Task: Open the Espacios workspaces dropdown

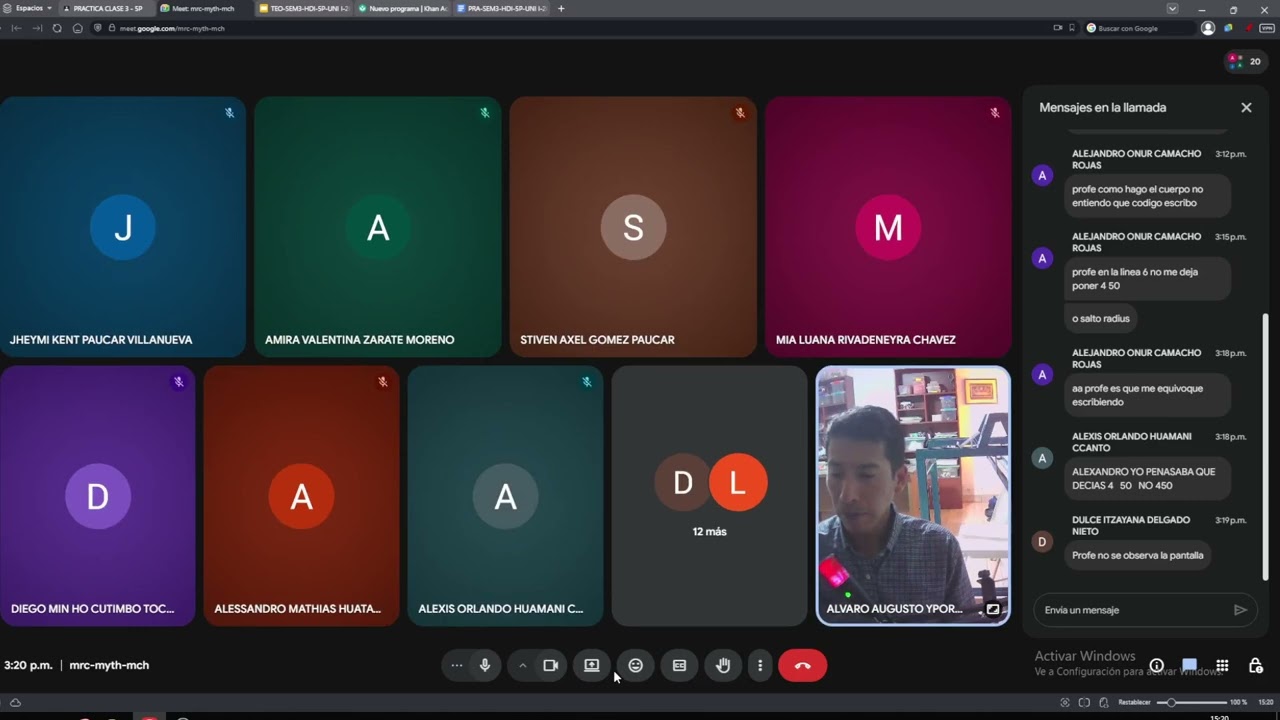Action: click(28, 8)
